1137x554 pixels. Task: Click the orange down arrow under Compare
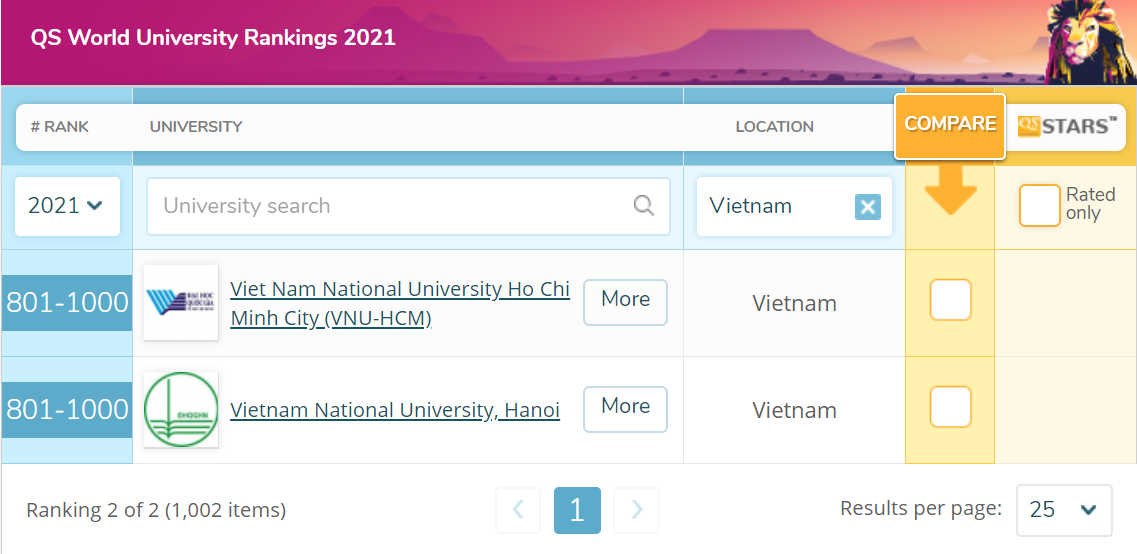pos(950,190)
